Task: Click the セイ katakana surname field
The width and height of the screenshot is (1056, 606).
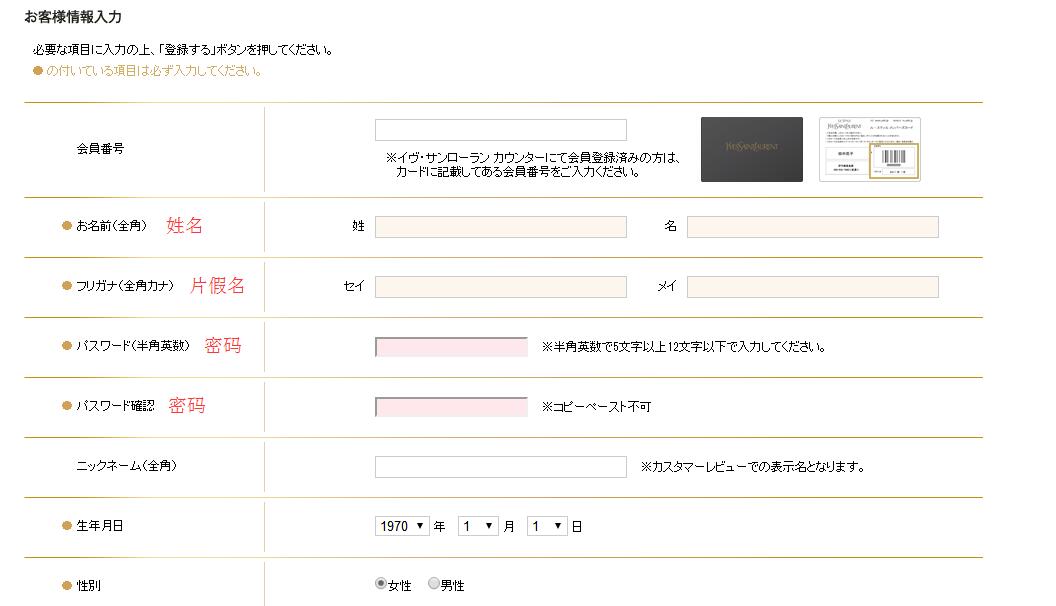Action: [500, 287]
